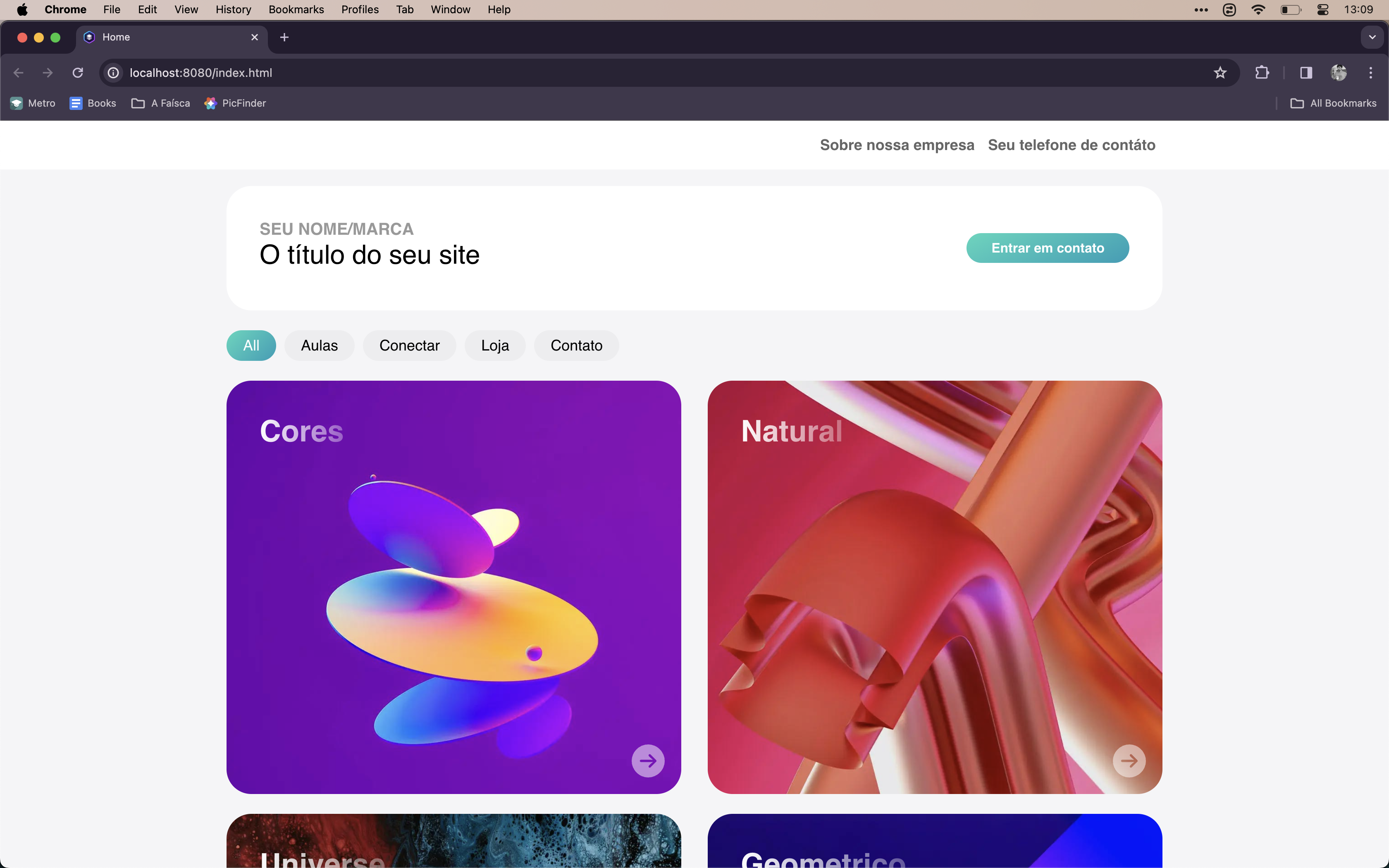Click the site info icon in address bar
This screenshot has width=1389, height=868.
[x=112, y=72]
